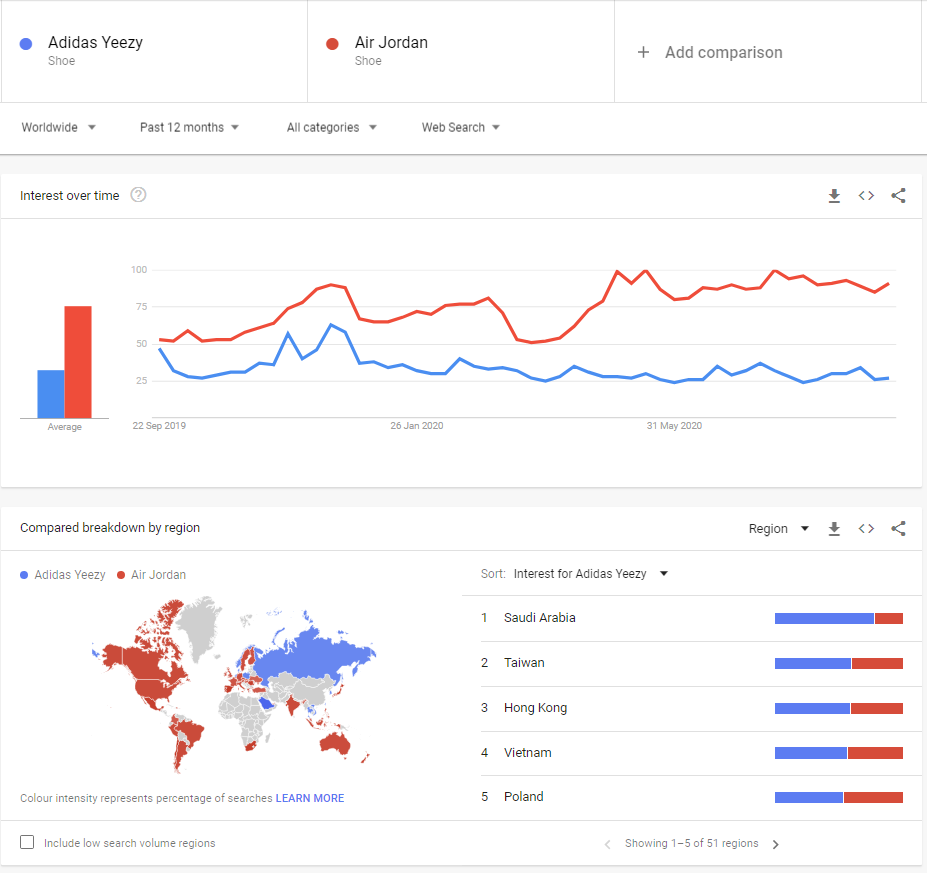This screenshot has width=927, height=873.
Task: Share the Interest over time chart
Action: tap(898, 196)
